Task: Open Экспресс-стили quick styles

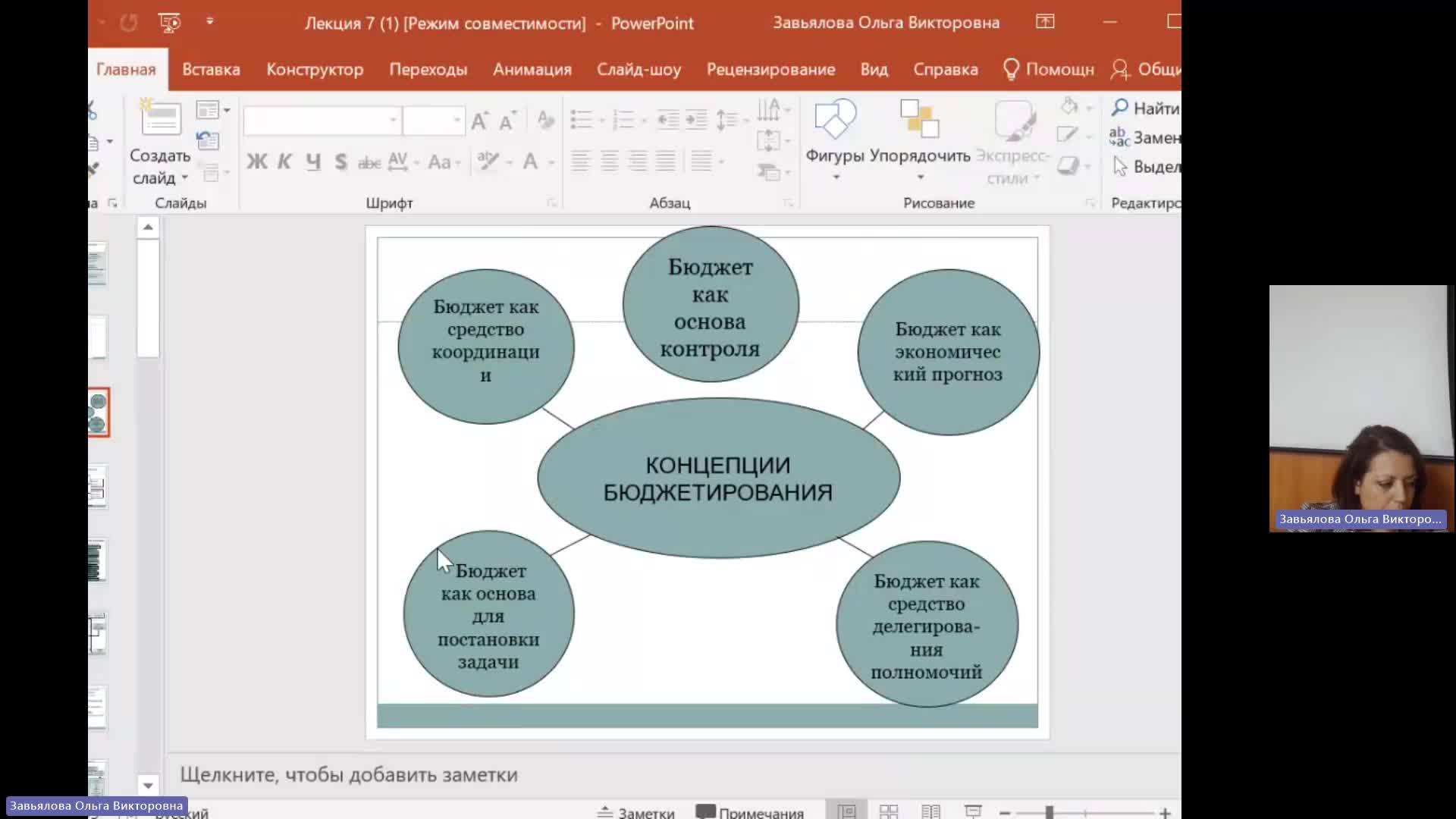Action: (x=1013, y=143)
